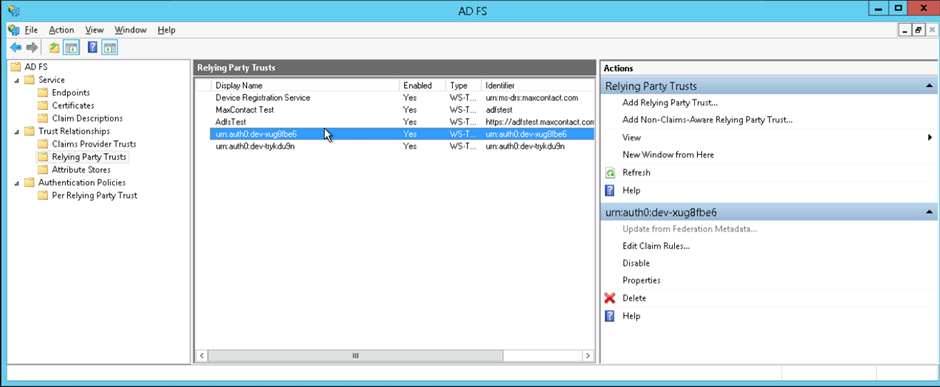
Task: Click the AD FS root folder icon
Action: click(x=15, y=66)
